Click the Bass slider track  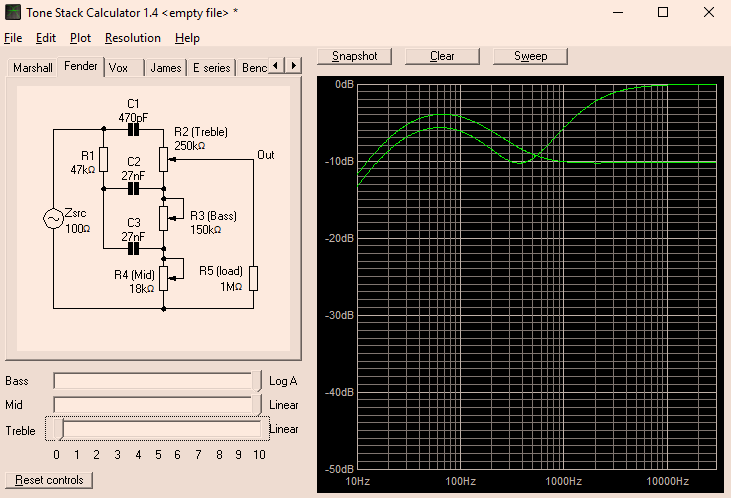(x=158, y=381)
